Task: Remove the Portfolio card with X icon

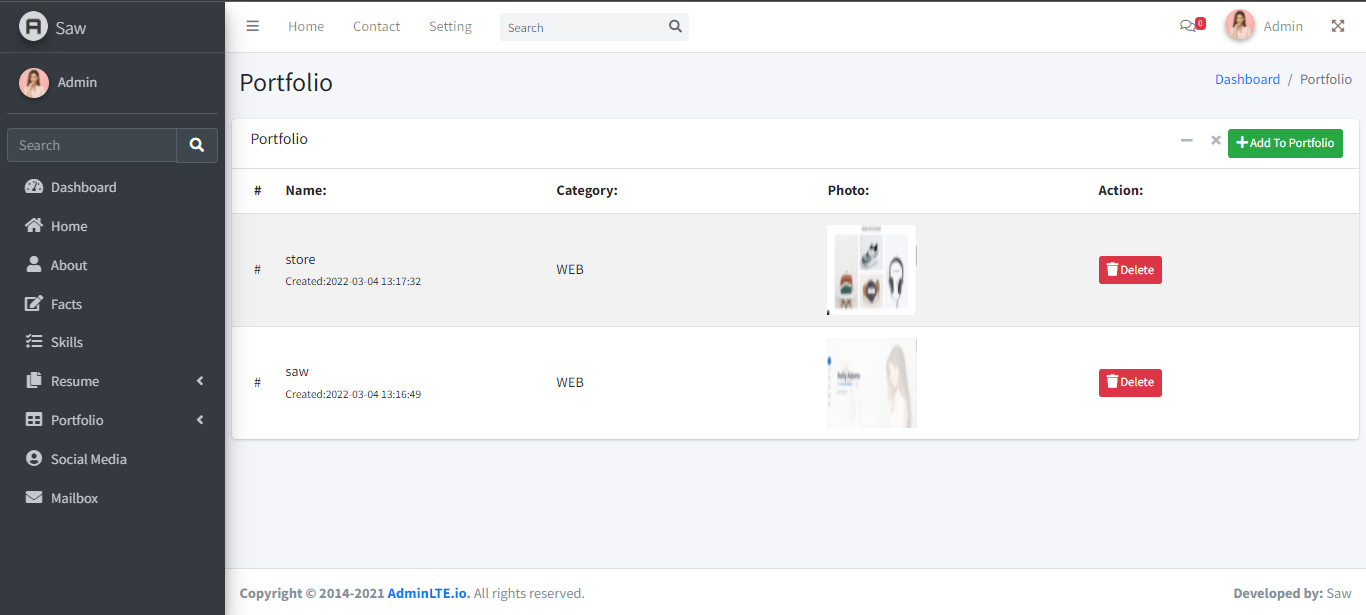Action: click(1216, 140)
